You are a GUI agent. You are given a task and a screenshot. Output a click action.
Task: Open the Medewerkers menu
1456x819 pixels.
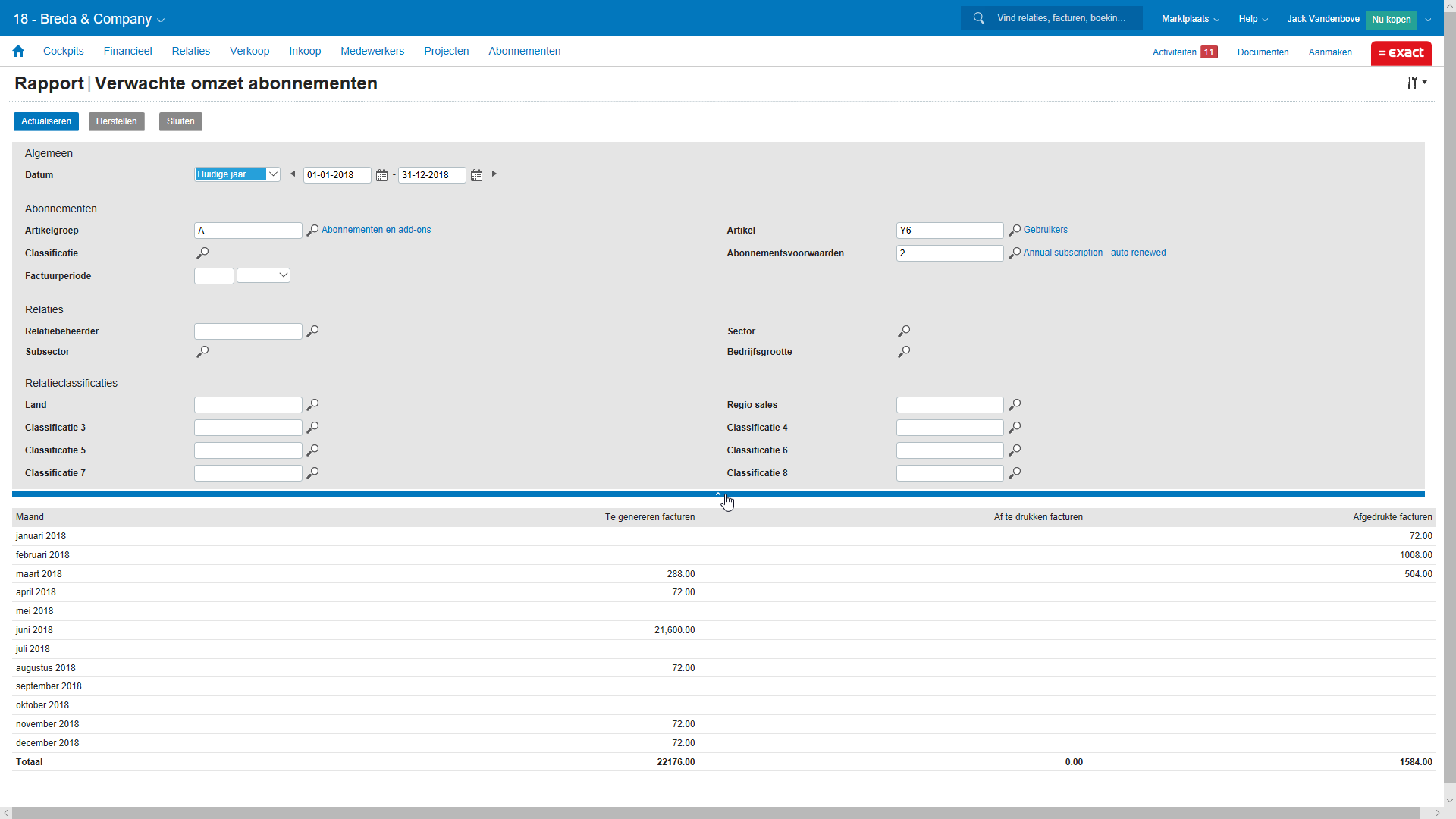pos(372,51)
